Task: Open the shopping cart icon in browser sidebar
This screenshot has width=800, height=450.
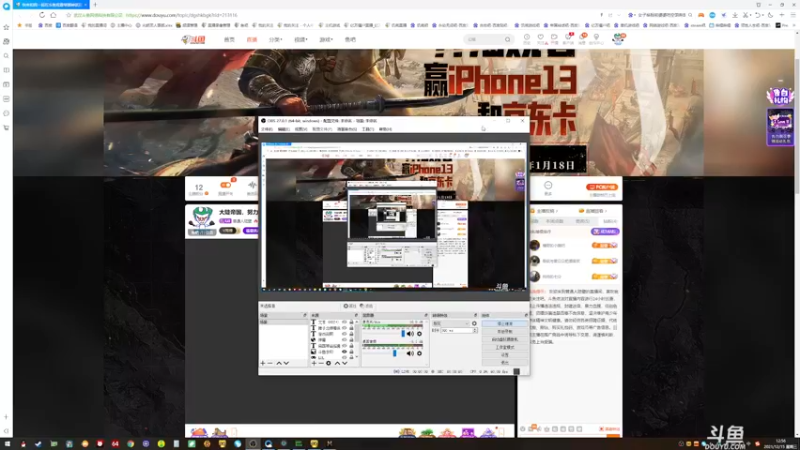Action: pos(6,128)
